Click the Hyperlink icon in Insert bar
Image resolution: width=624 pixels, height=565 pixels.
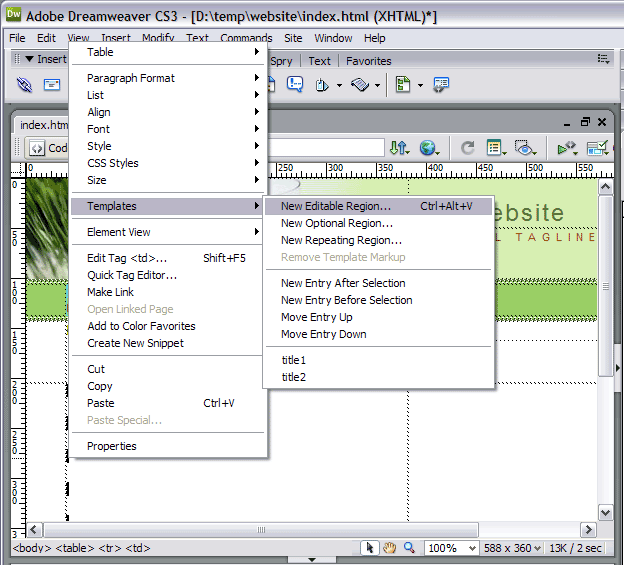point(25,84)
